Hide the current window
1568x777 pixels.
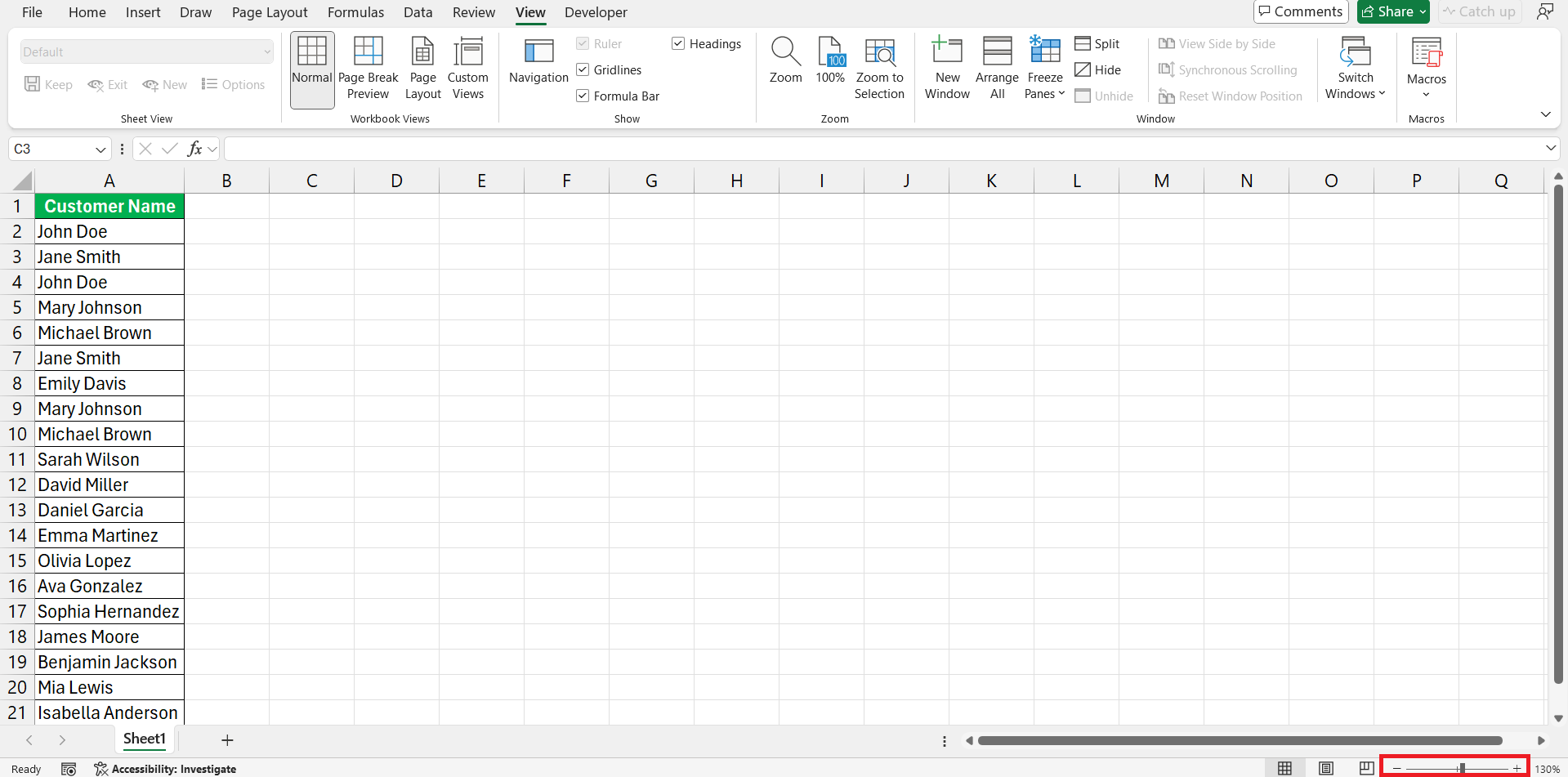point(1097,69)
